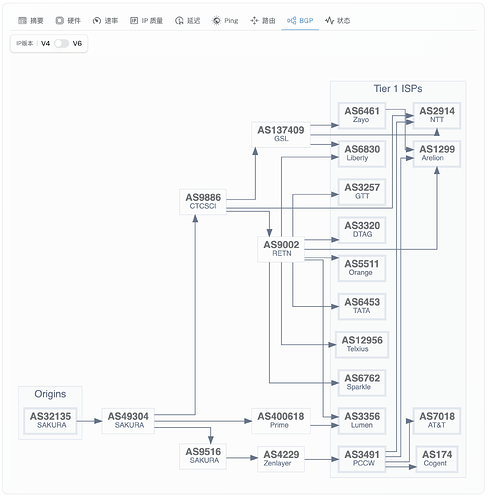Select the AS9002 RETN node
Viewport: 488px width, 500px height.
[281, 249]
